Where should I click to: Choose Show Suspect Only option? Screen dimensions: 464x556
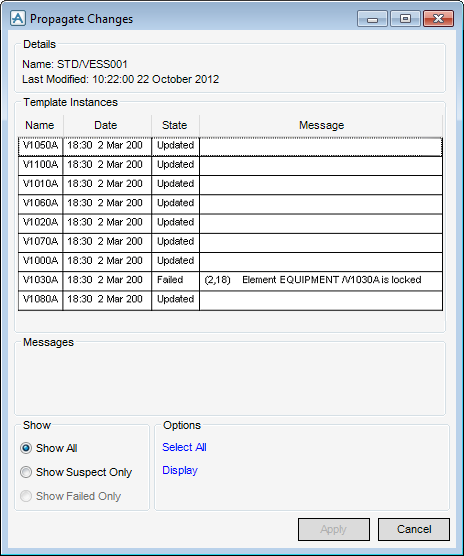click(26, 472)
